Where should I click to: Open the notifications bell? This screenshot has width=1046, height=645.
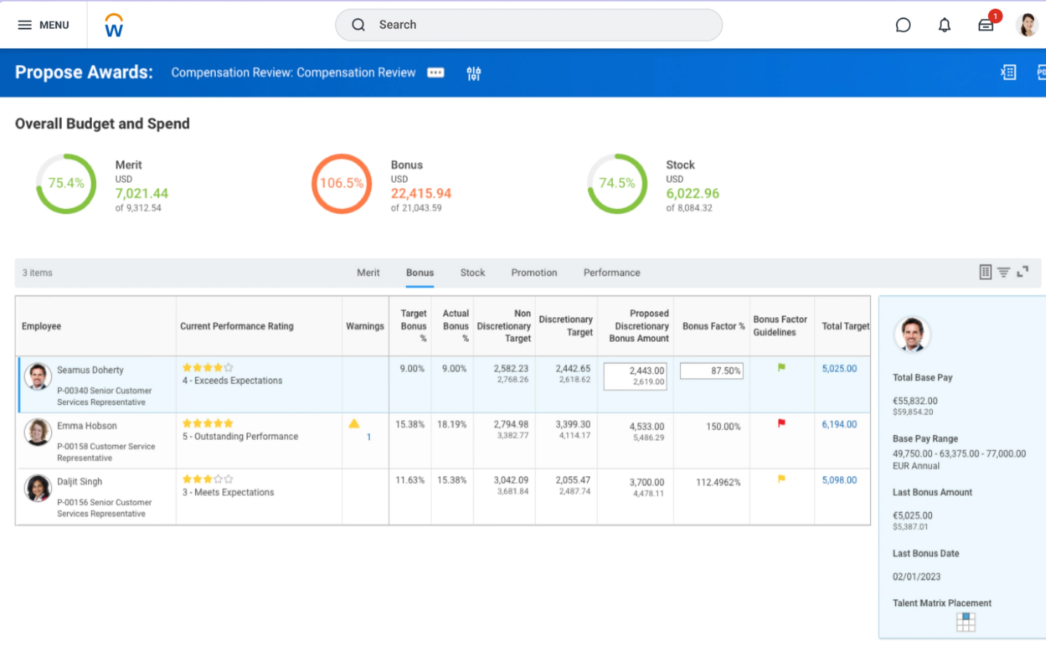[944, 25]
